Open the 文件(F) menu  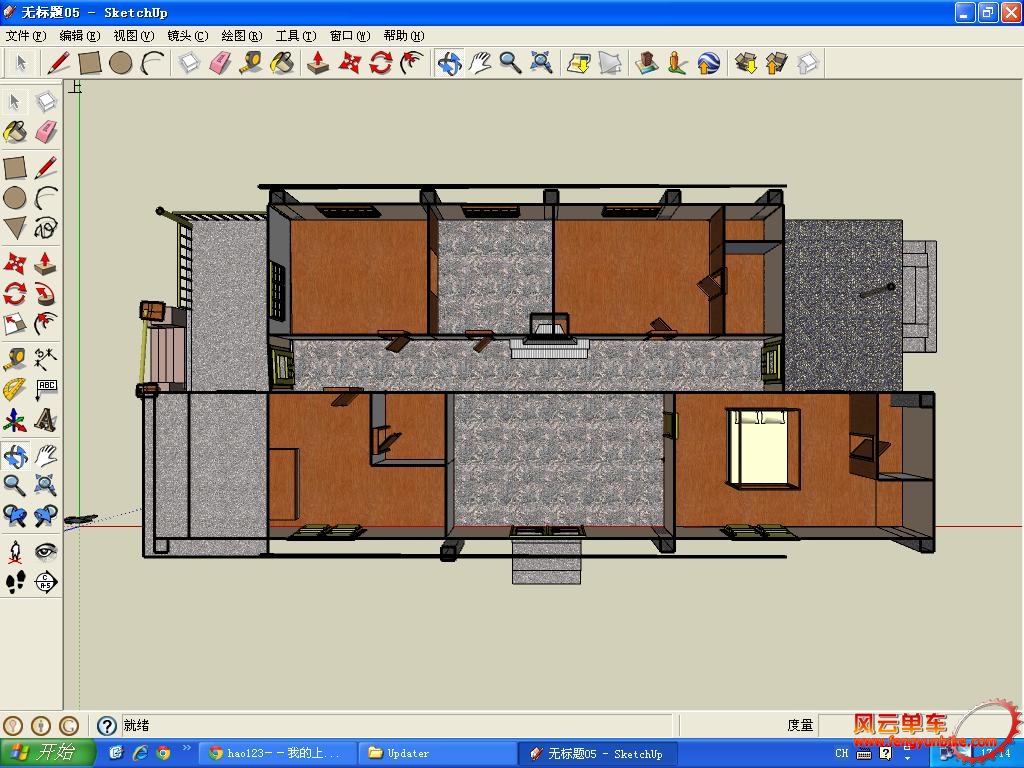[x=25, y=36]
